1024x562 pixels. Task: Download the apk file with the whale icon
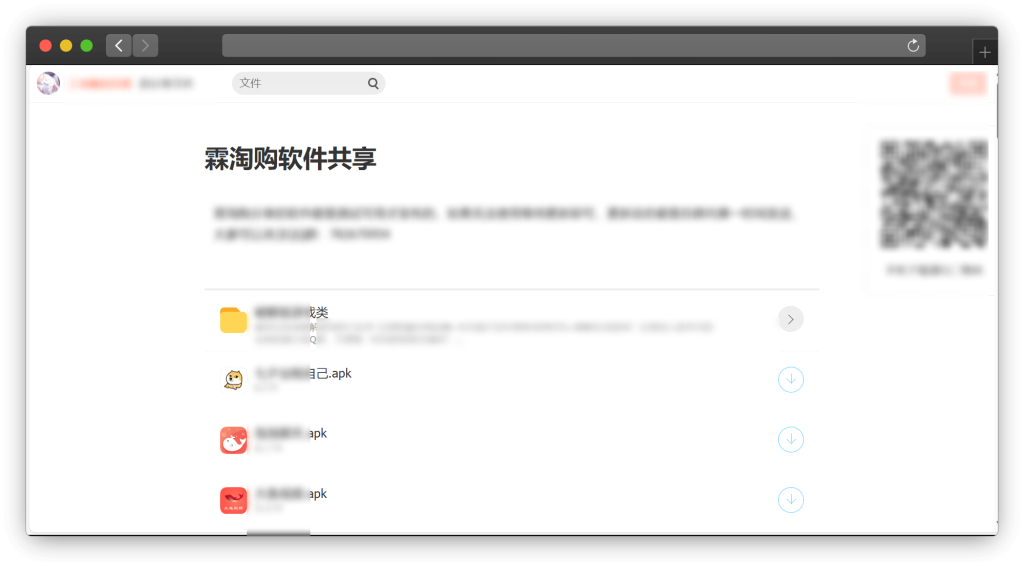790,439
